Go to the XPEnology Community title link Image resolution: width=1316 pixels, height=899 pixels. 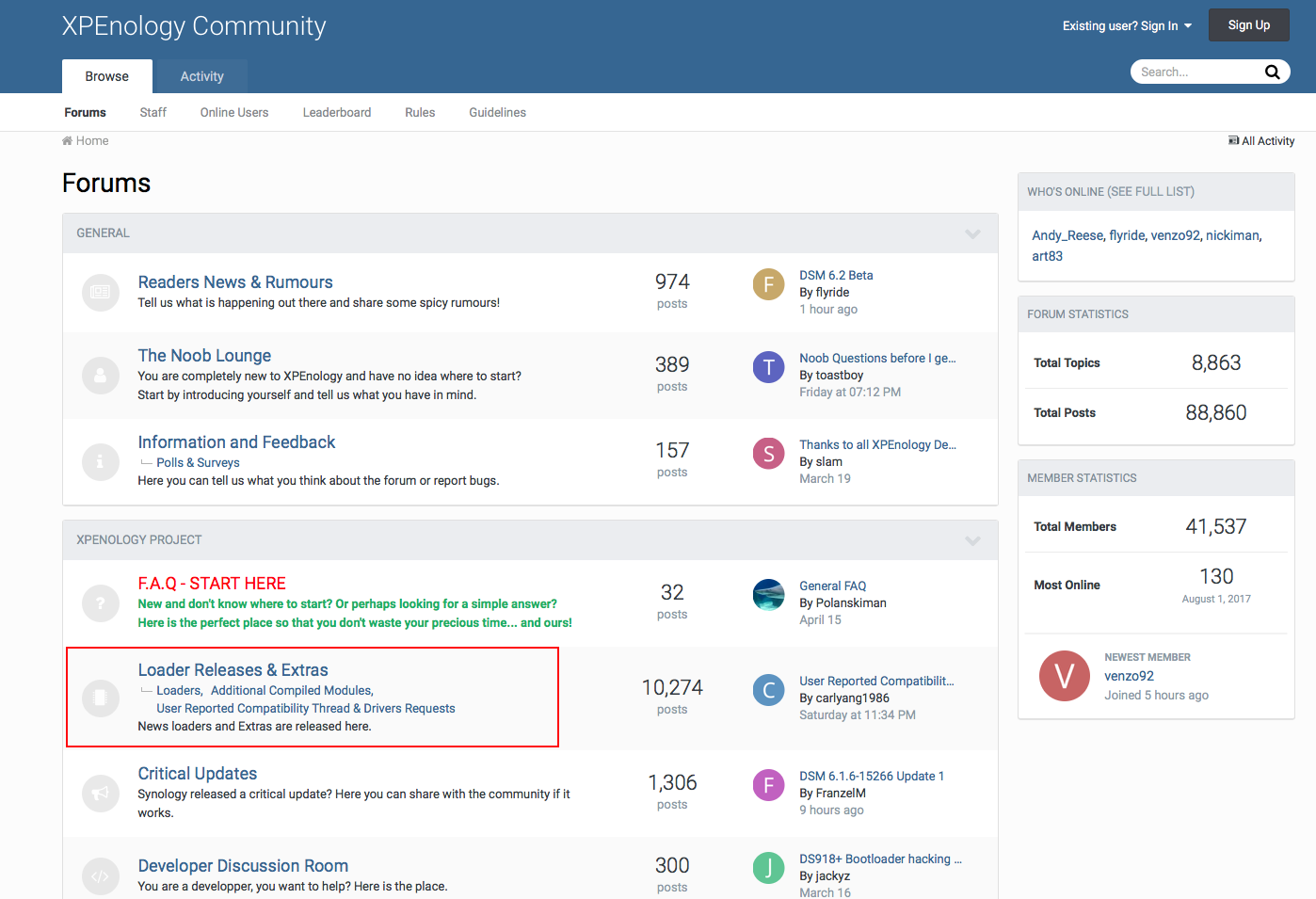click(194, 26)
